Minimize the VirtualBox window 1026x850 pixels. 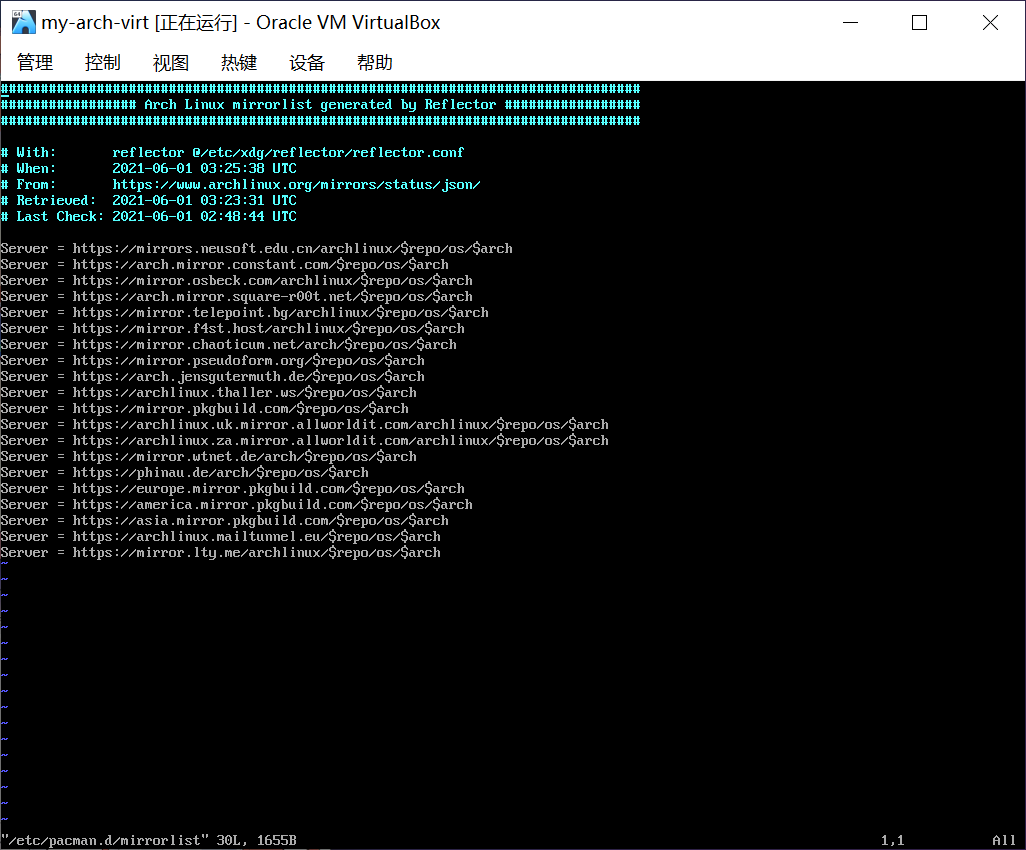pos(850,22)
